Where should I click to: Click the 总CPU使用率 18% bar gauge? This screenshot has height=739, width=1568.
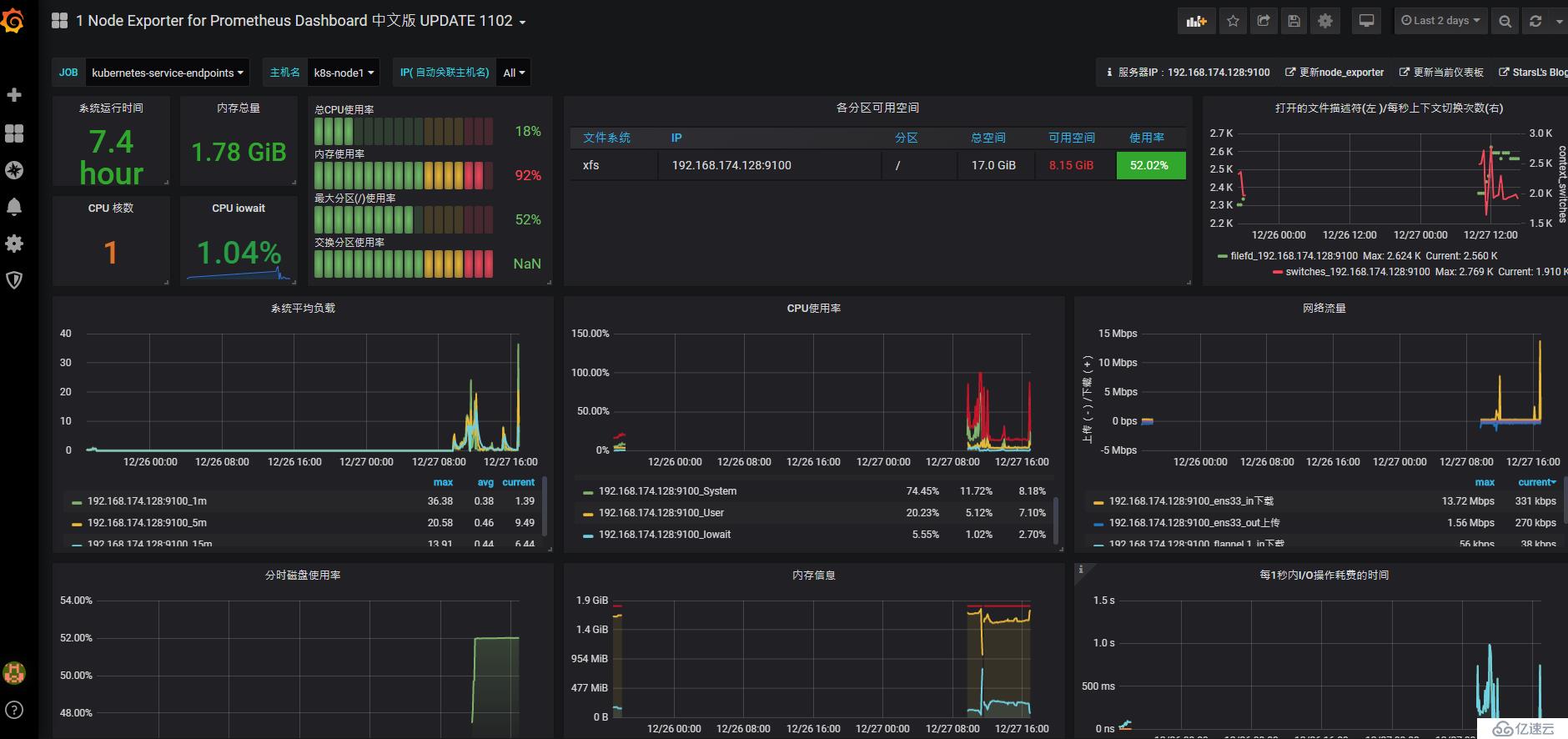pyautogui.click(x=405, y=131)
